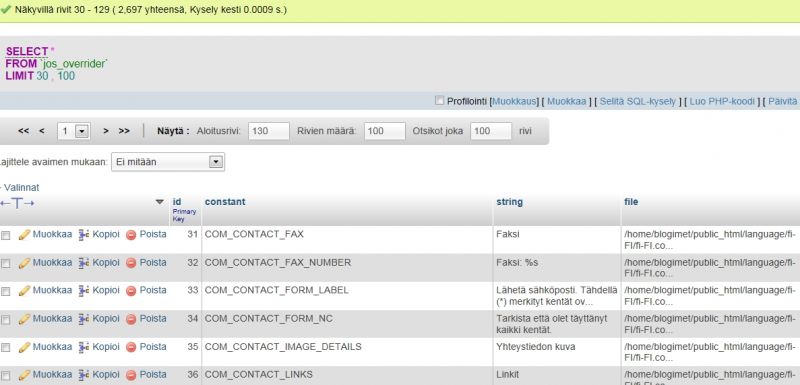Click the red delete icon in row 35
Viewport: 800px width, 385px height.
[131, 347]
